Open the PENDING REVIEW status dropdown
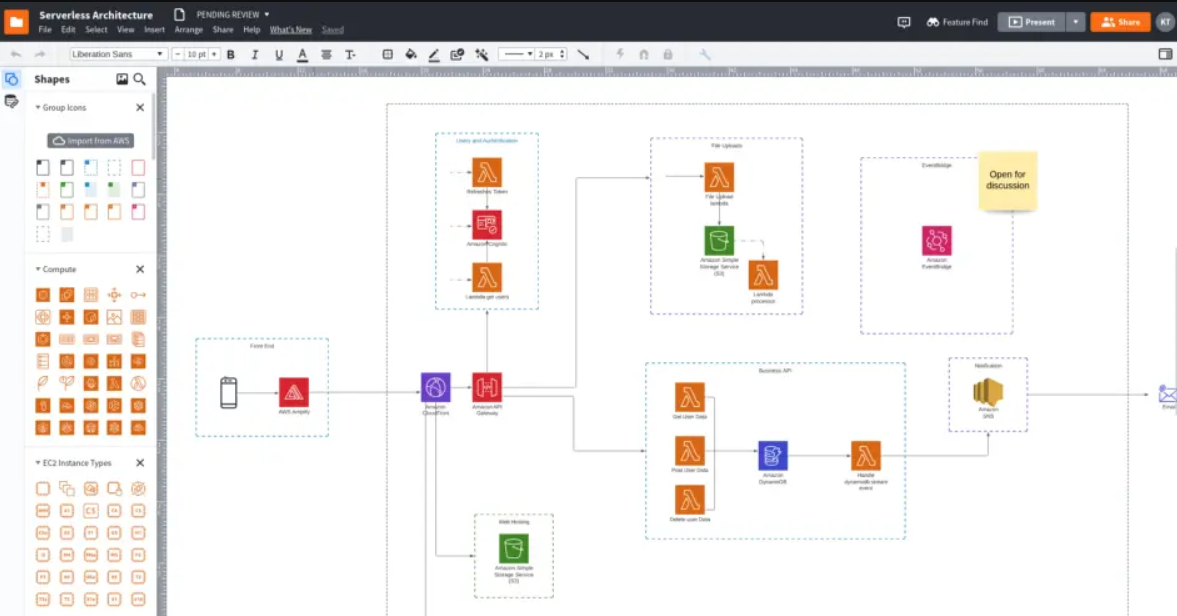Viewport: 1177px width, 616px height. [233, 14]
